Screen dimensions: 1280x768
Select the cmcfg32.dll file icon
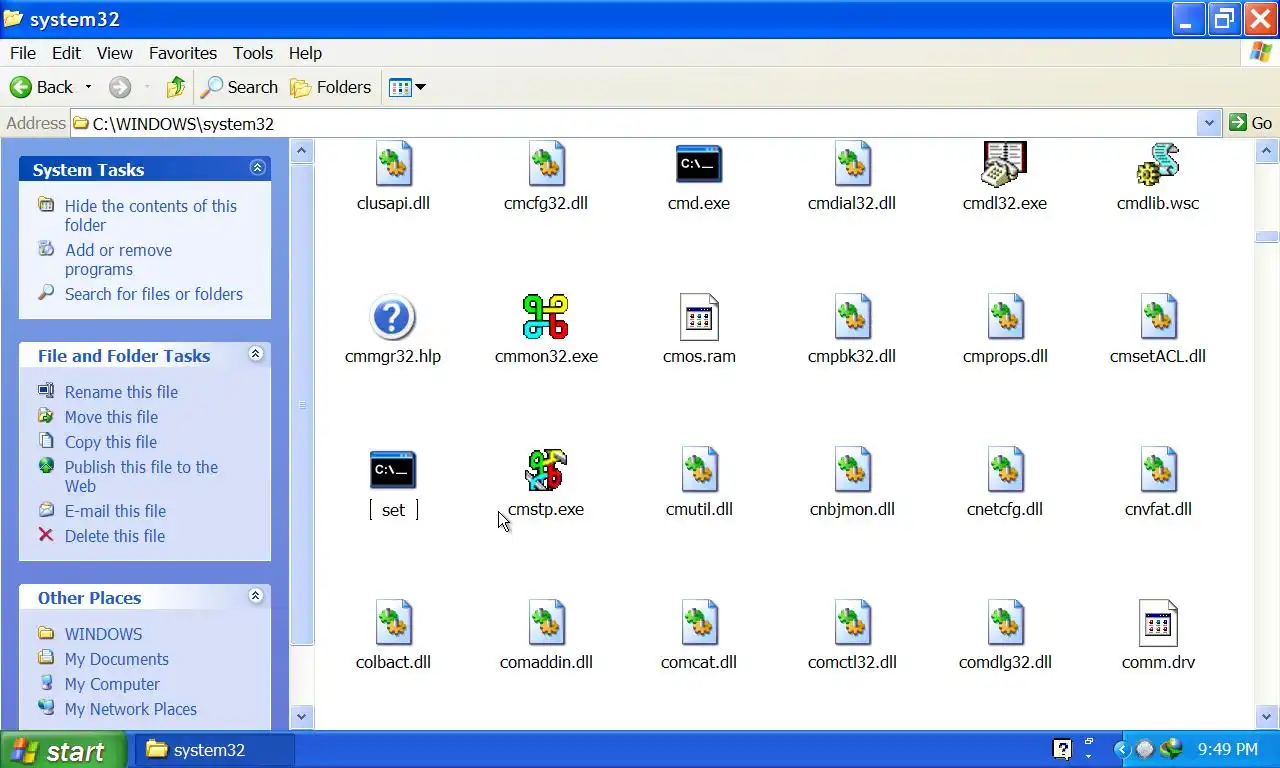pos(546,165)
